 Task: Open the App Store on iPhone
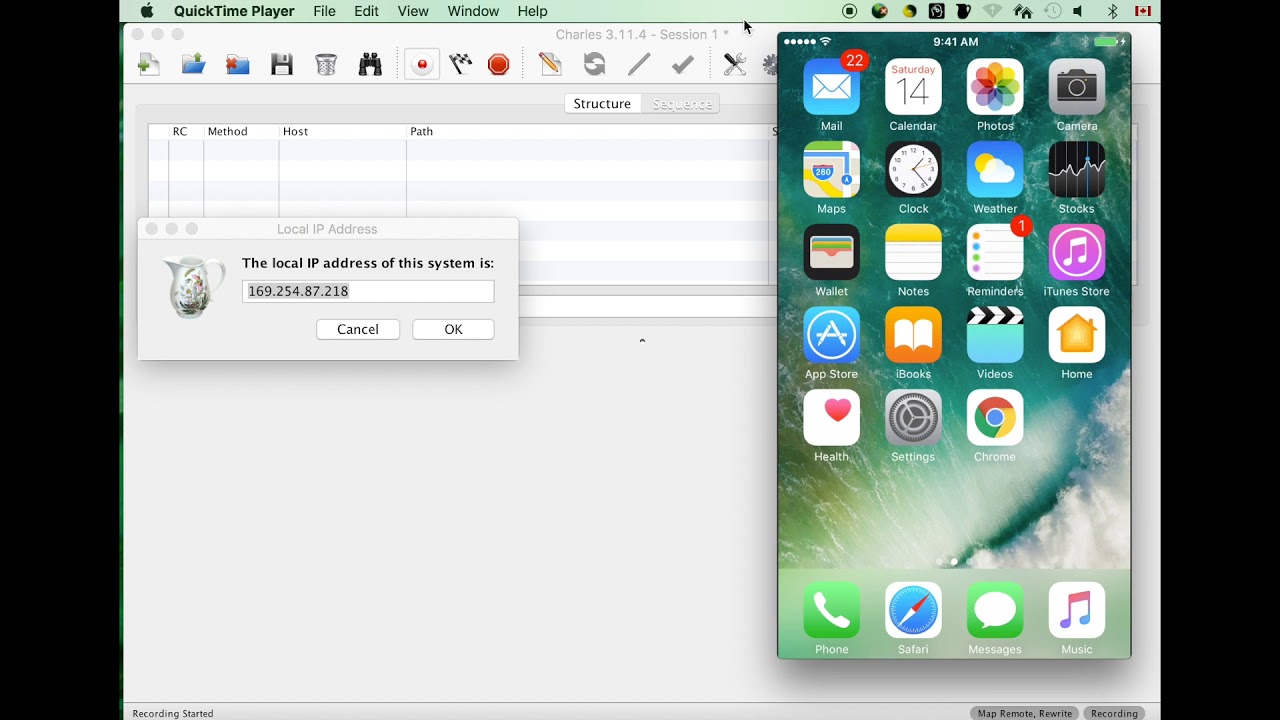click(831, 334)
